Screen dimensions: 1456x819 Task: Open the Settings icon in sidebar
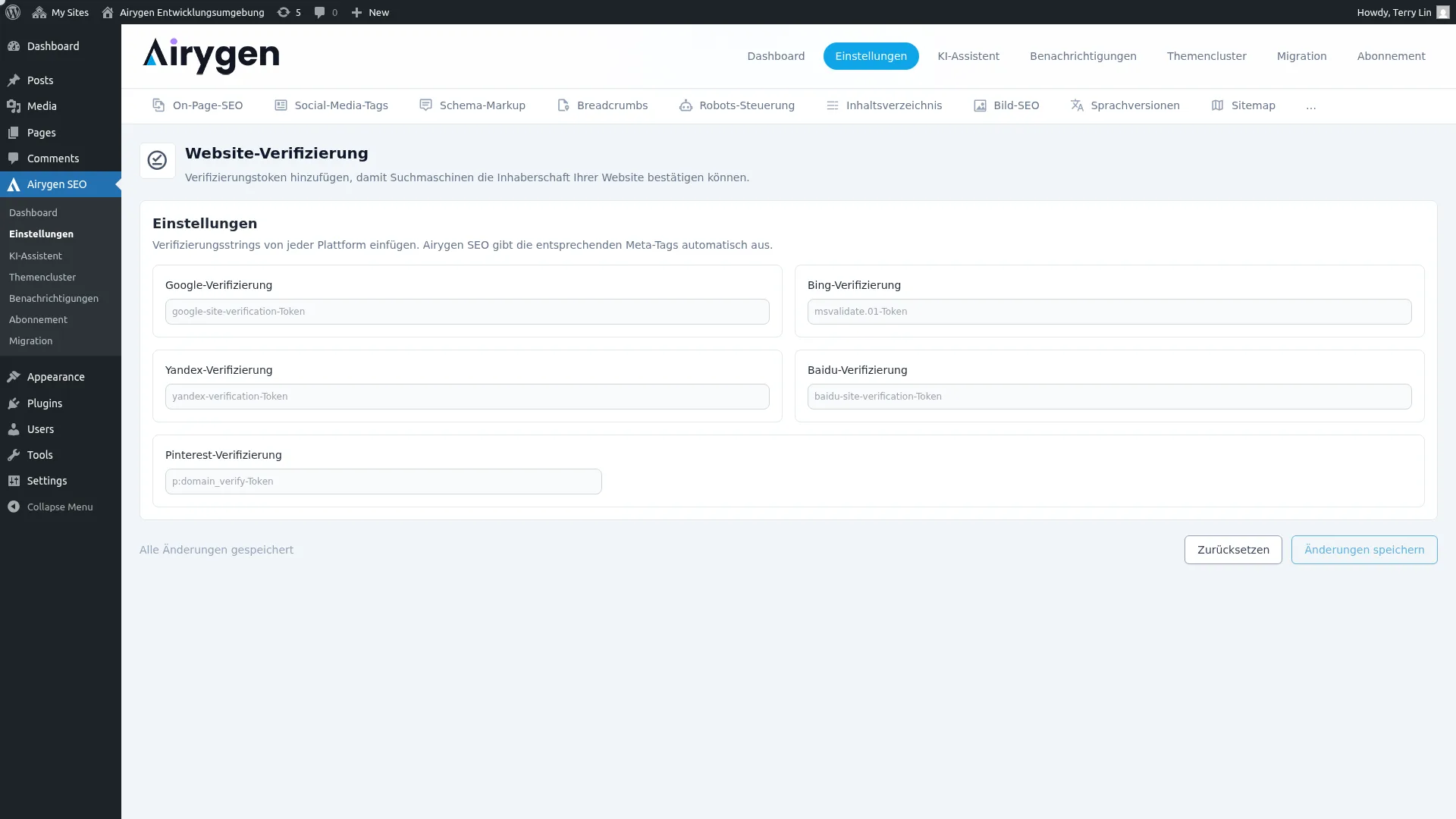[14, 481]
